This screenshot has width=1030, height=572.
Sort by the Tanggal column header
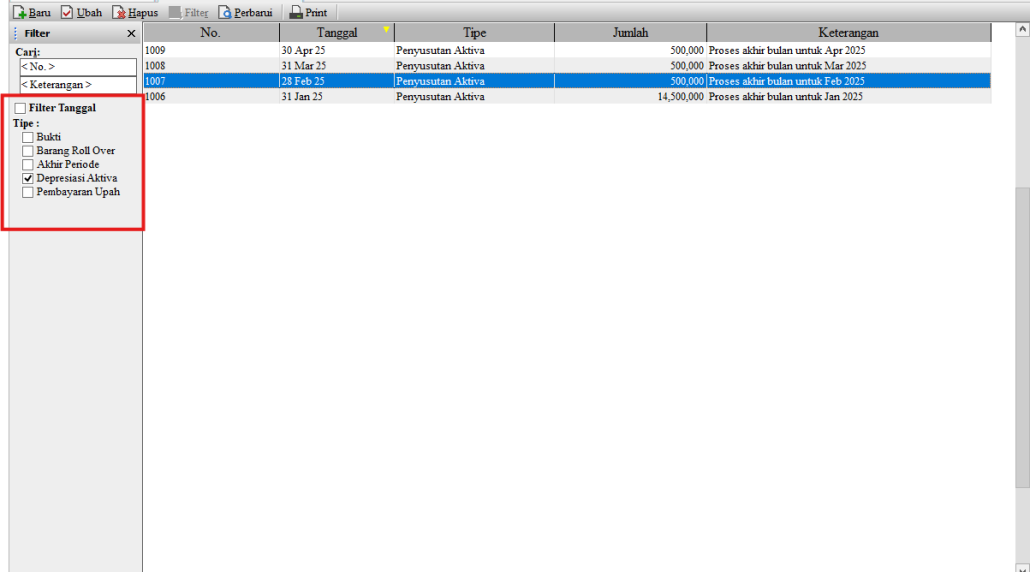[x=337, y=33]
